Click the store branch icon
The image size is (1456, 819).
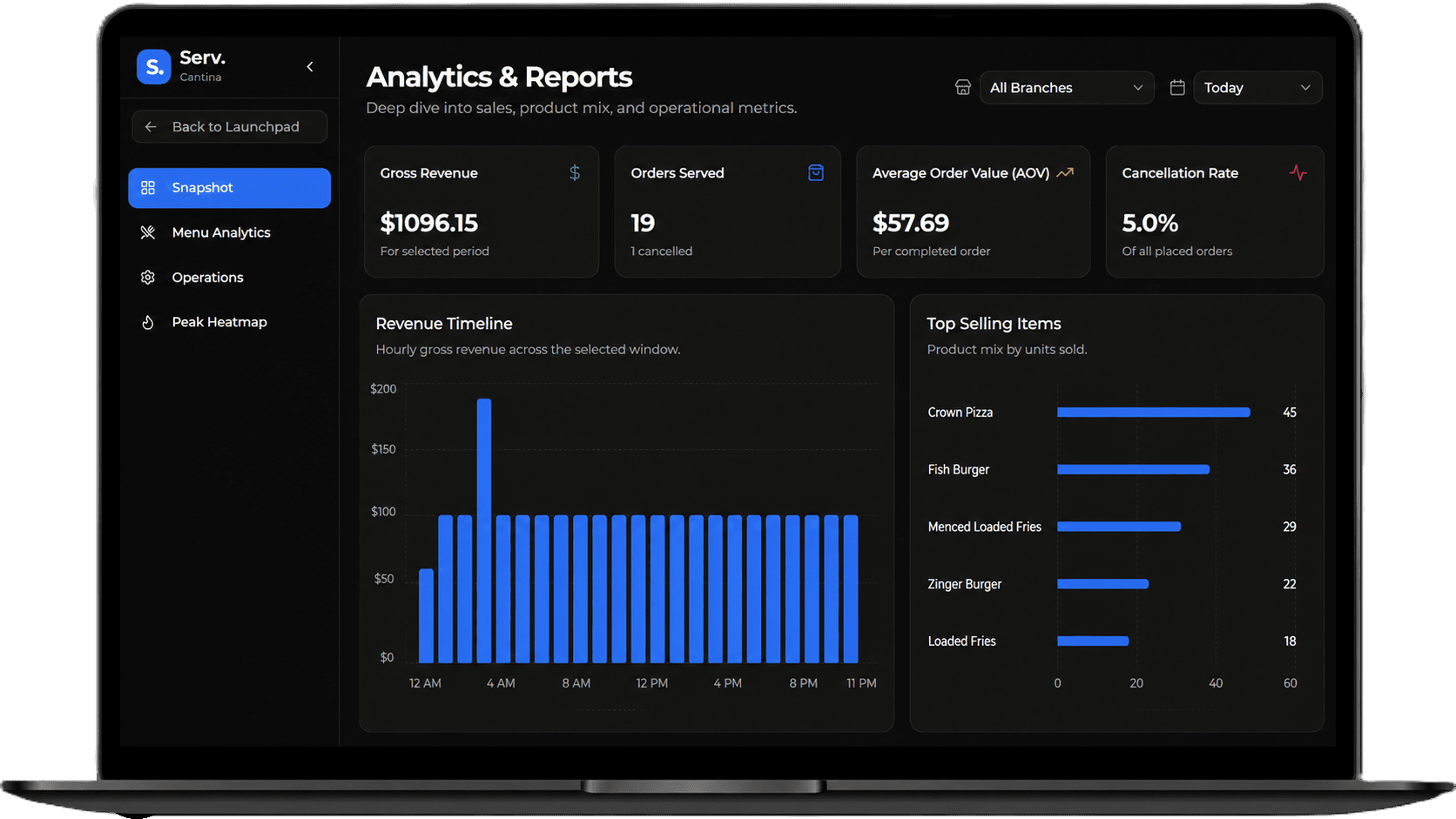[963, 87]
